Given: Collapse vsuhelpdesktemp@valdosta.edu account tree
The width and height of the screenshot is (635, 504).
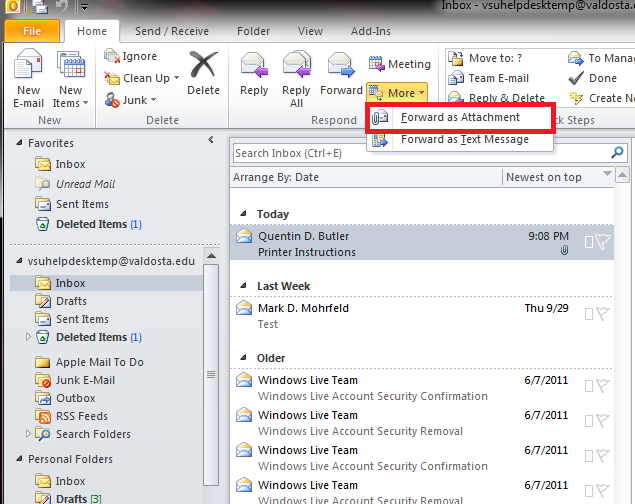Looking at the screenshot, I should pyautogui.click(x=19, y=261).
